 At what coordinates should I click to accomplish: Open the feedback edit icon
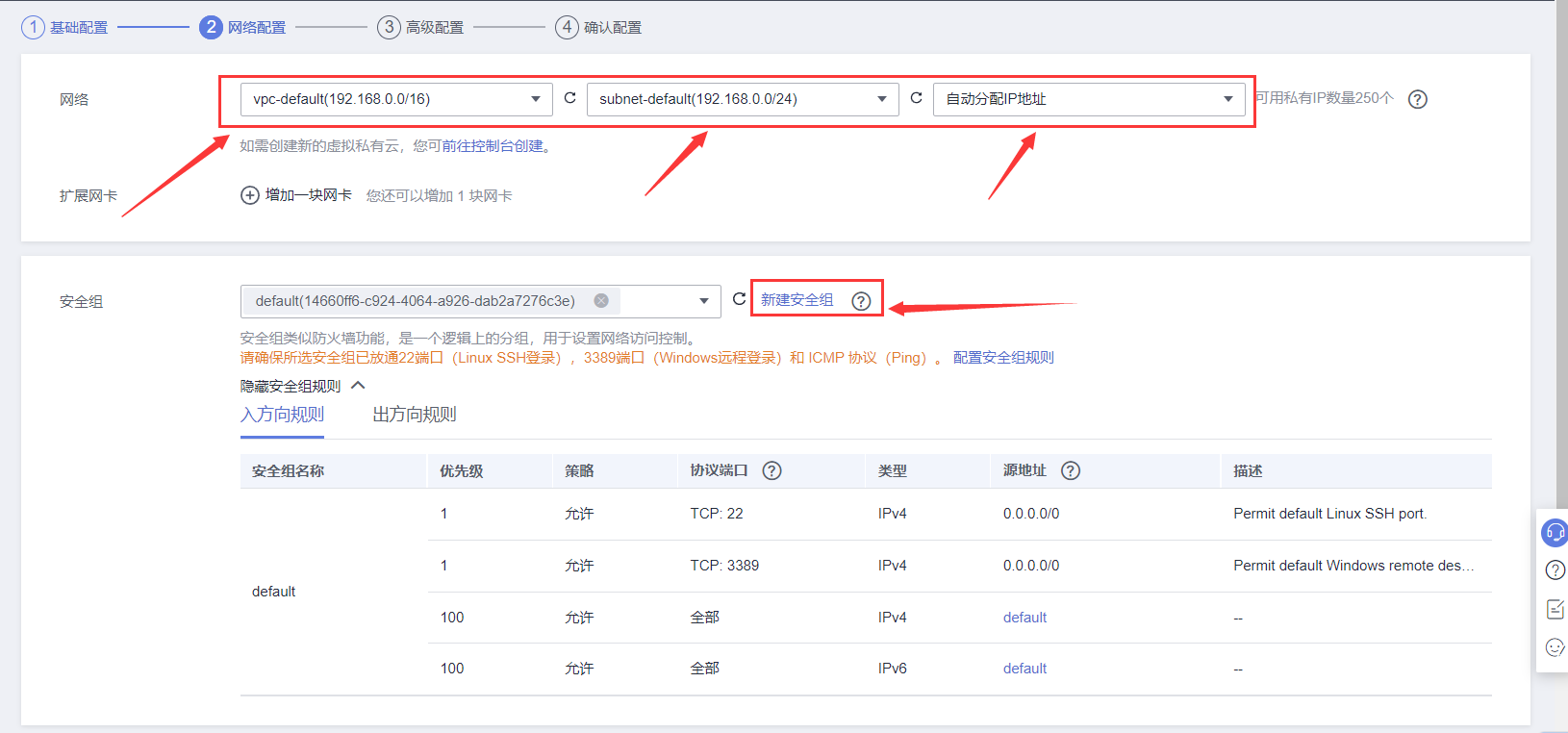tap(1555, 609)
